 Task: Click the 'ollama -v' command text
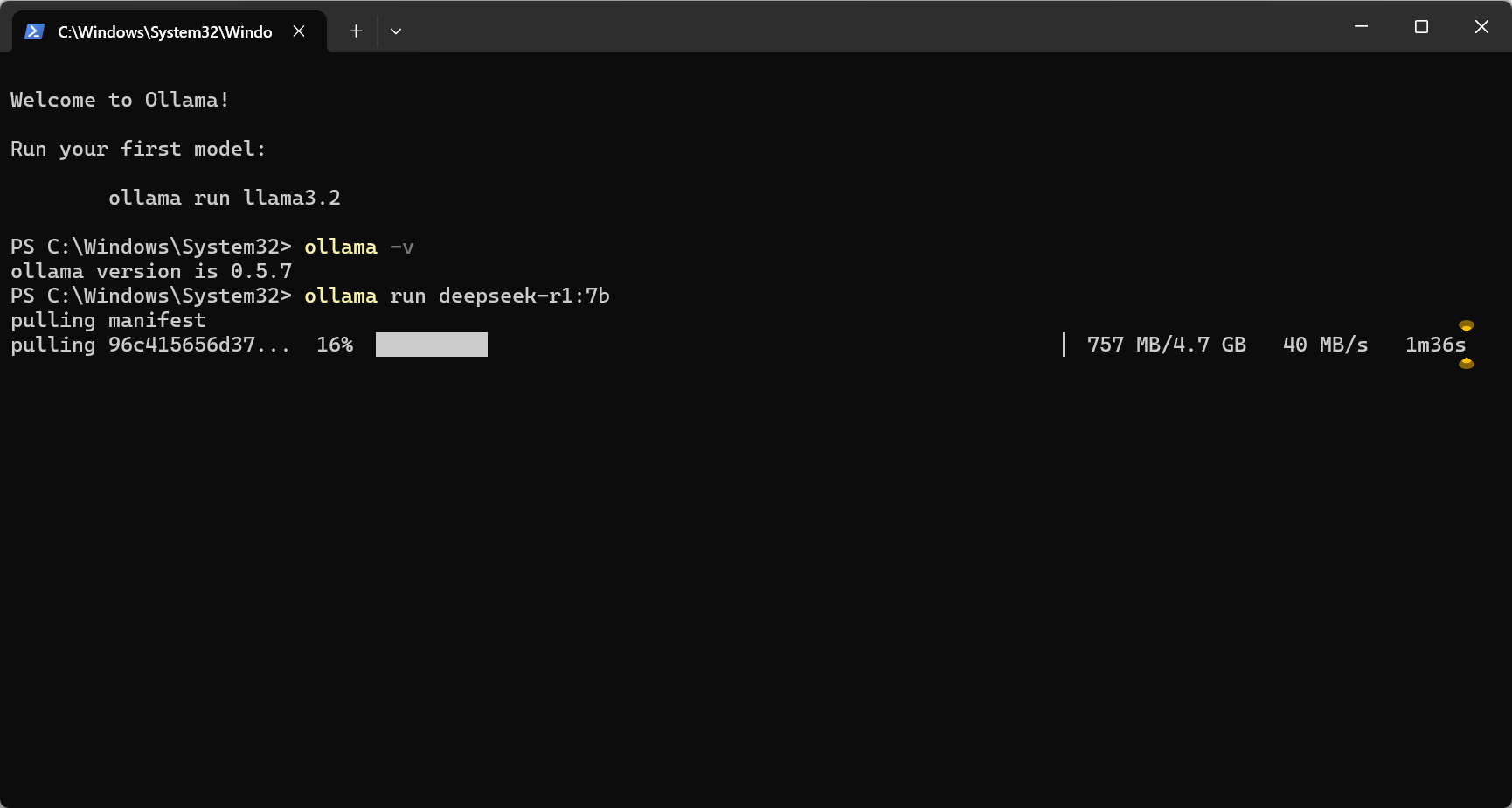tap(359, 247)
